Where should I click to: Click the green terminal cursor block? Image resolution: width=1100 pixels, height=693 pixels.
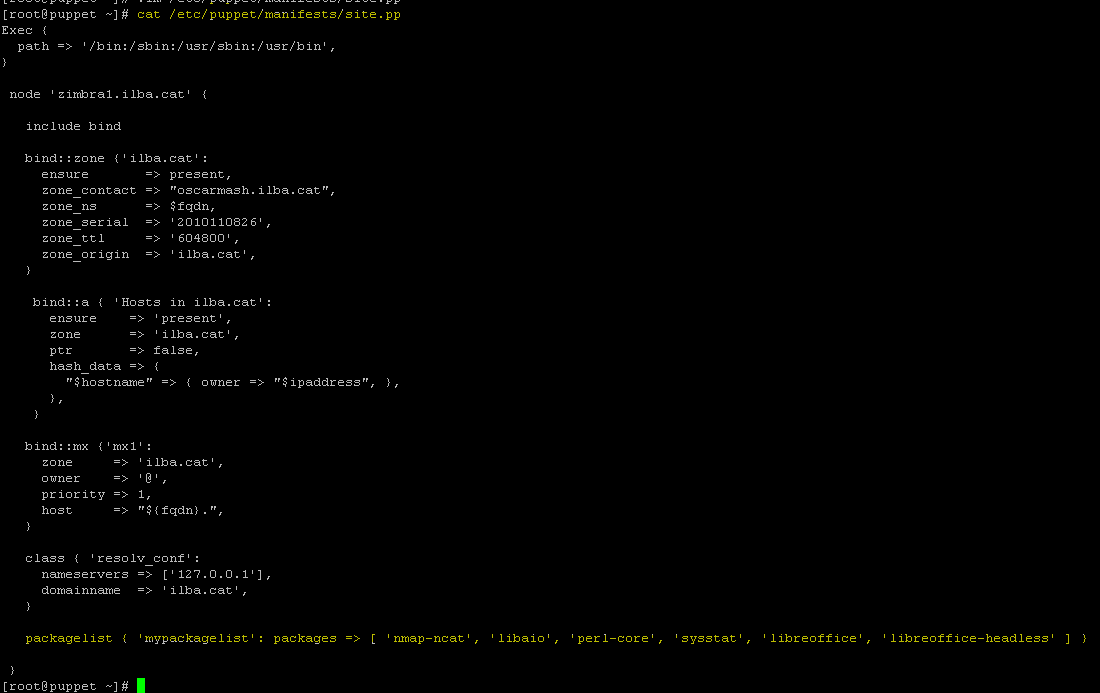click(x=141, y=685)
